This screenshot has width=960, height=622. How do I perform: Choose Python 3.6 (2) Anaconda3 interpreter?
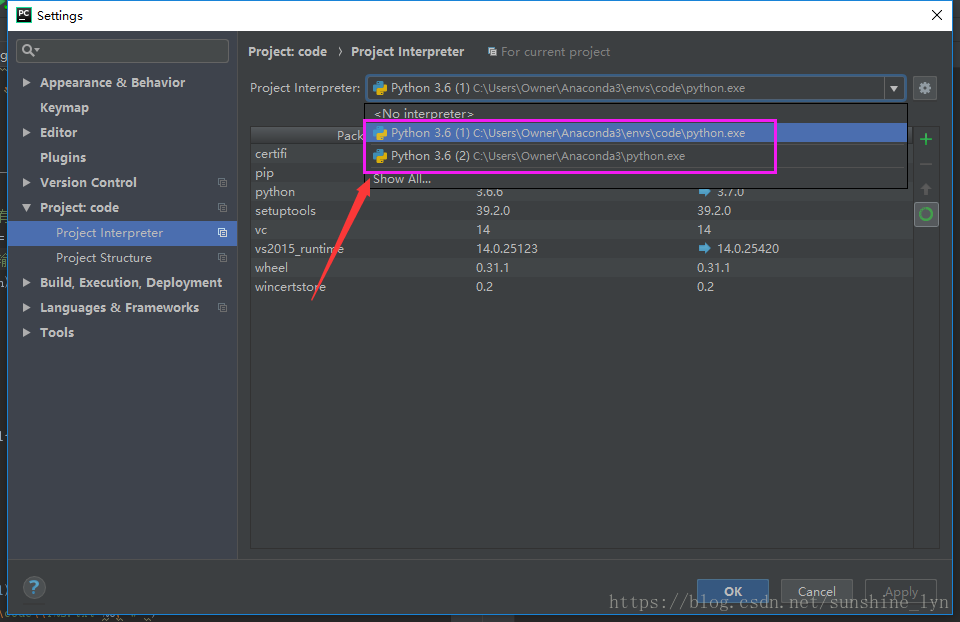click(x=636, y=156)
